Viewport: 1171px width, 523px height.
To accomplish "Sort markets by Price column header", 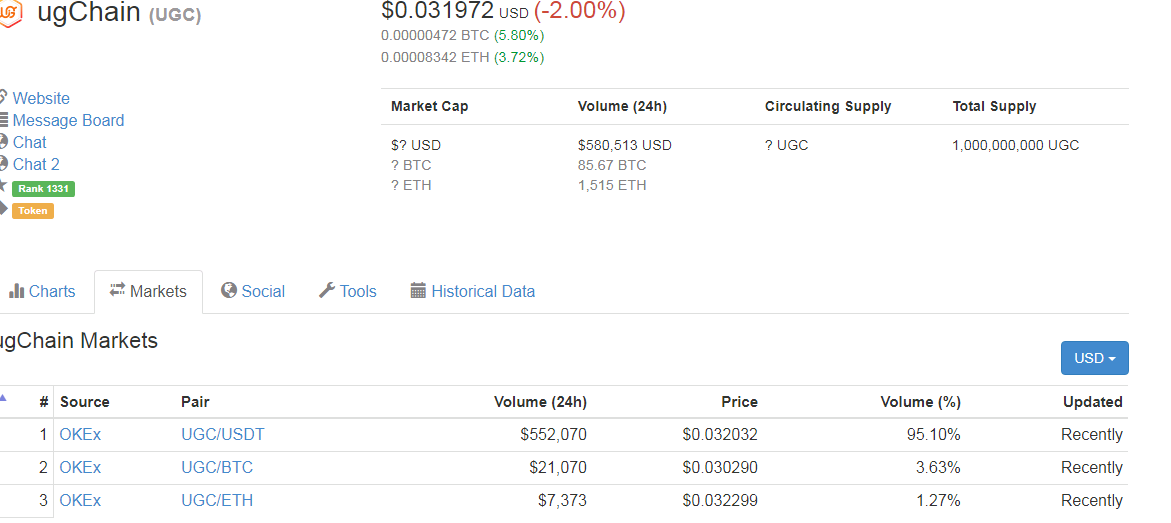I will (739, 402).
